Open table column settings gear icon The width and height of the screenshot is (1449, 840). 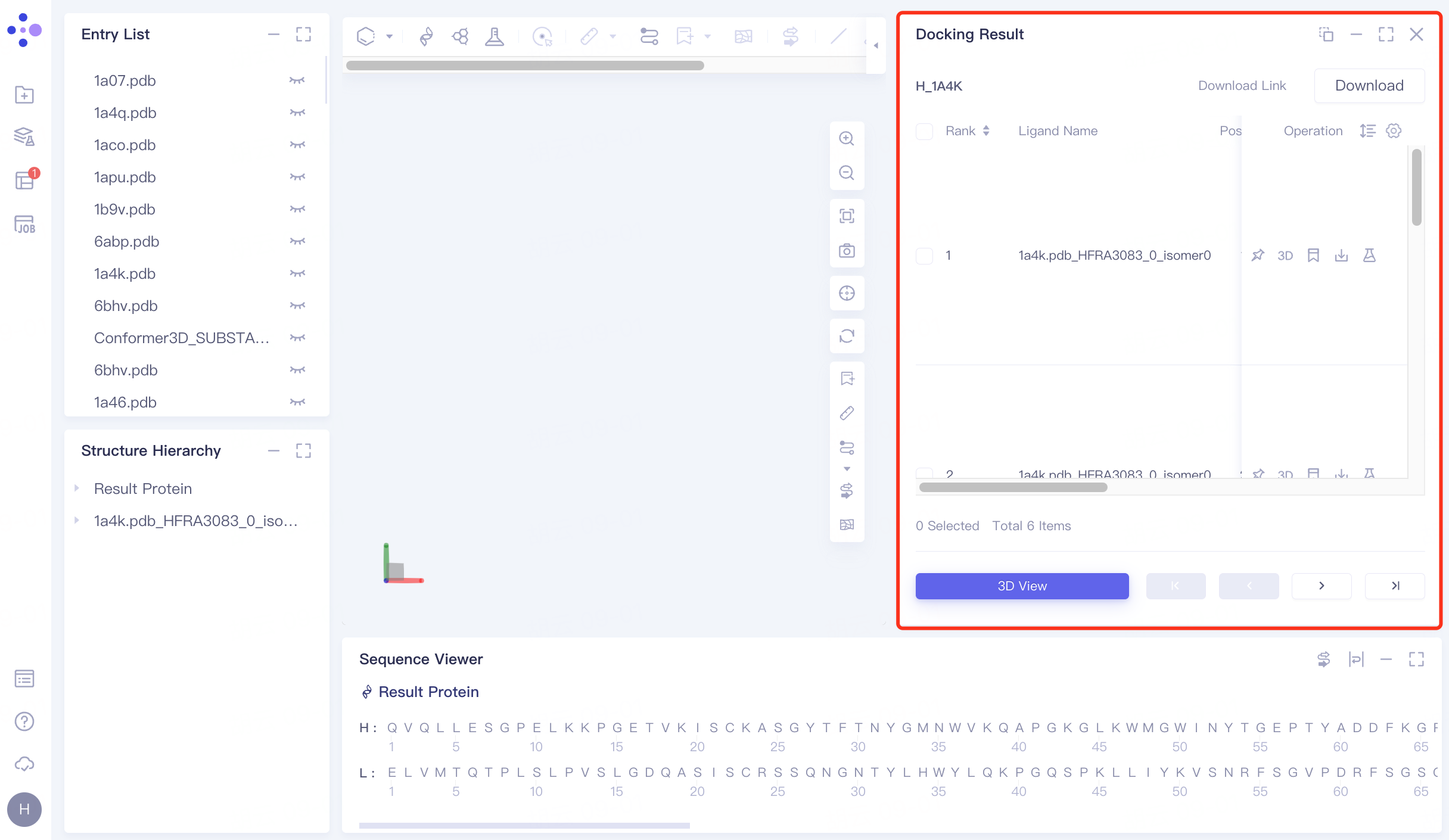[x=1394, y=131]
